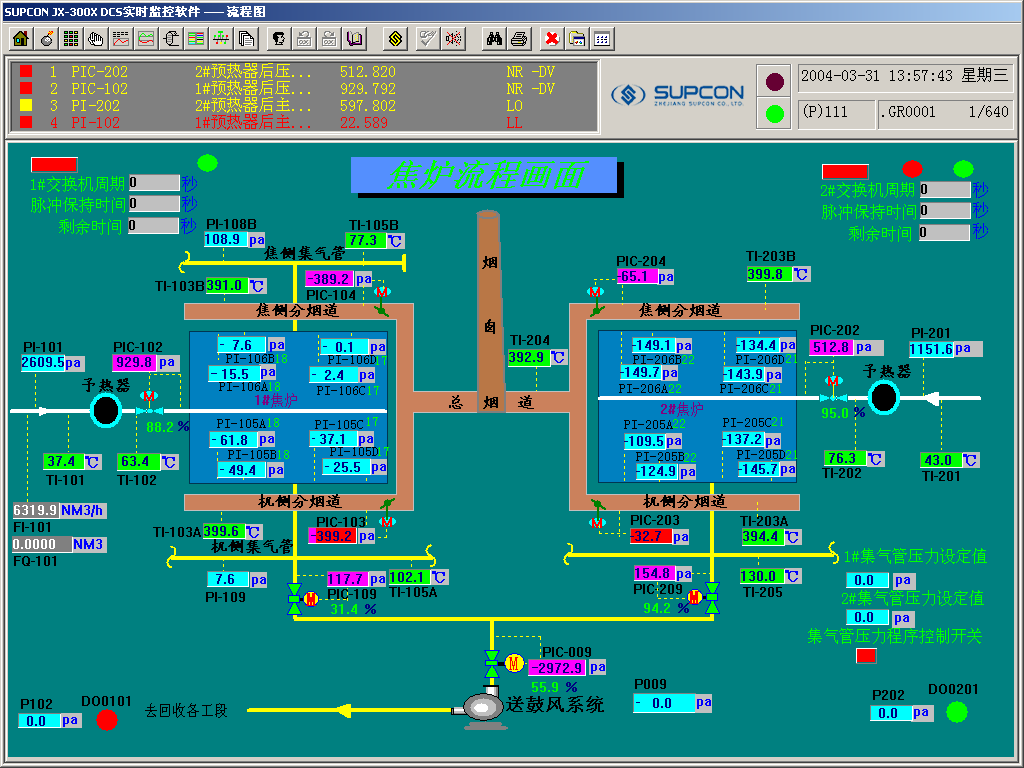Image resolution: width=1024 pixels, height=768 pixels.
Task: Toggle the DO0201 green indicator
Action: point(957,711)
